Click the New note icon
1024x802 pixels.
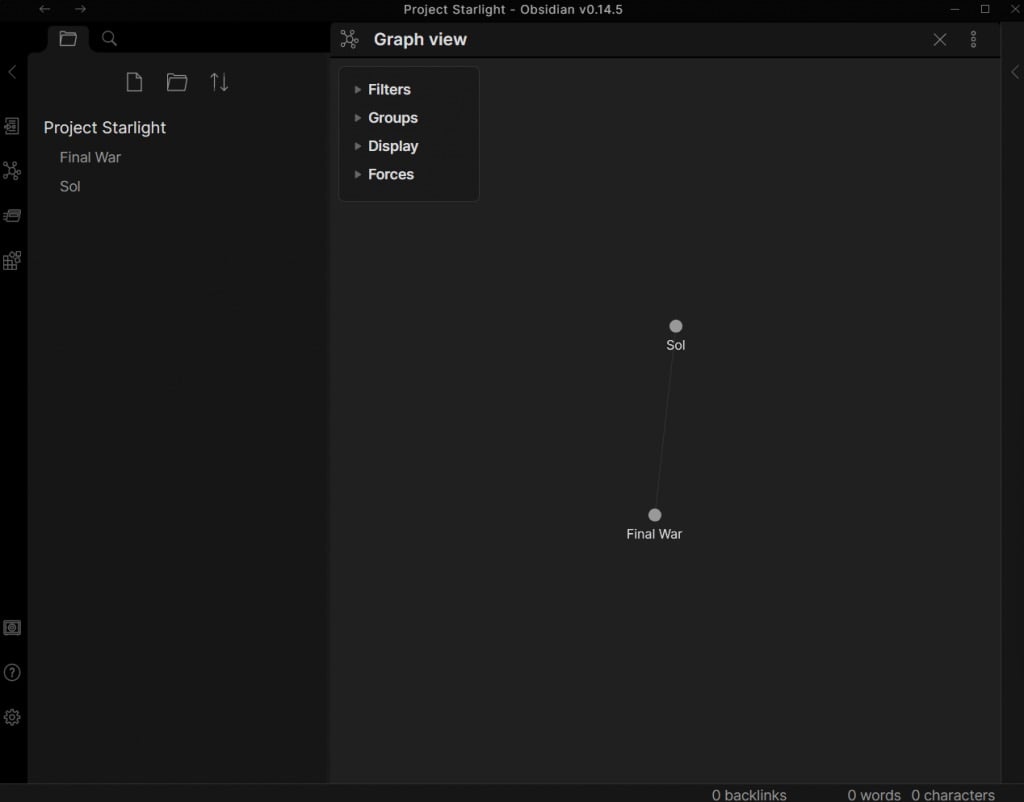(x=134, y=83)
